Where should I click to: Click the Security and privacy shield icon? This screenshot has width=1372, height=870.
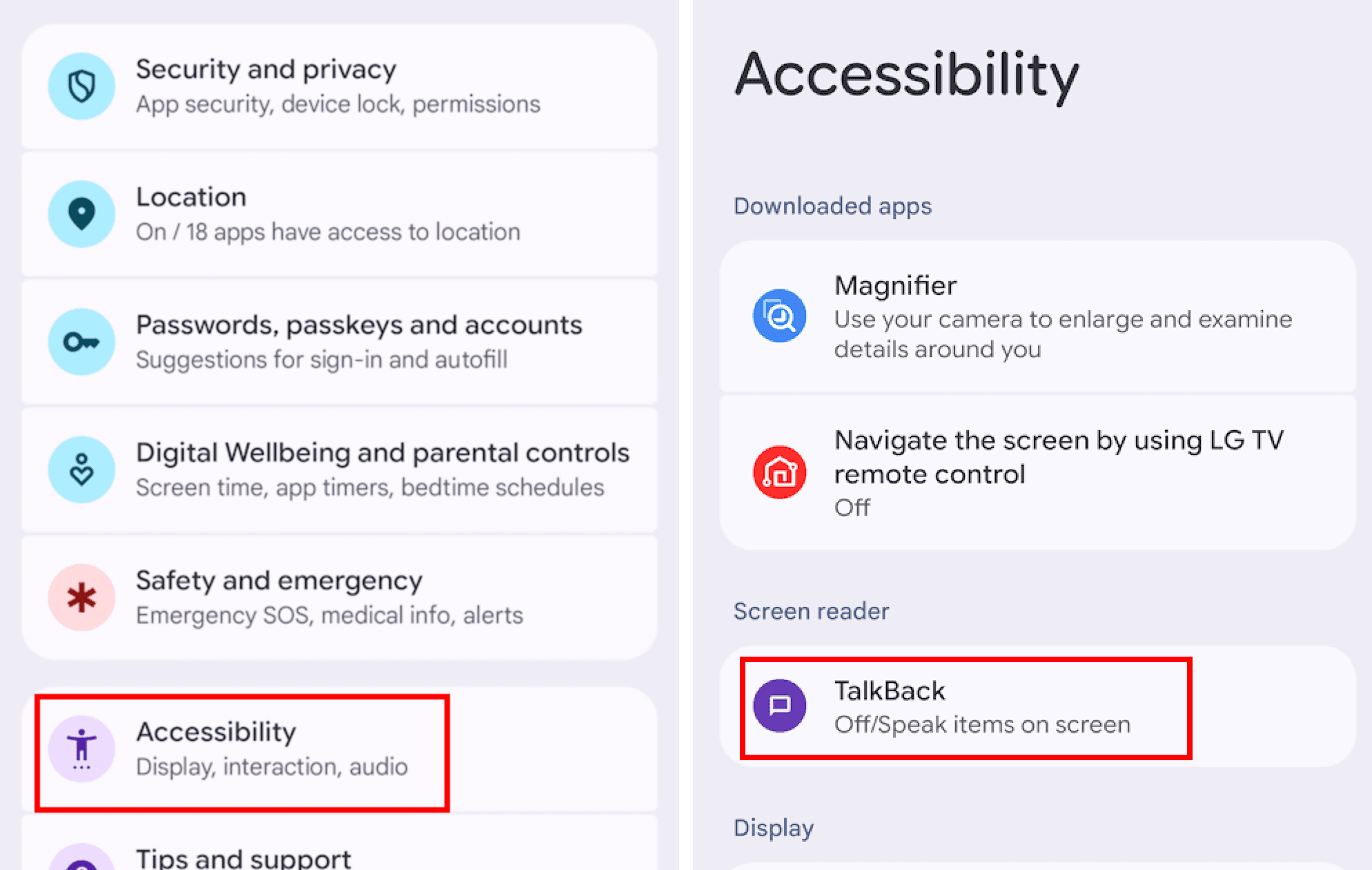81,86
